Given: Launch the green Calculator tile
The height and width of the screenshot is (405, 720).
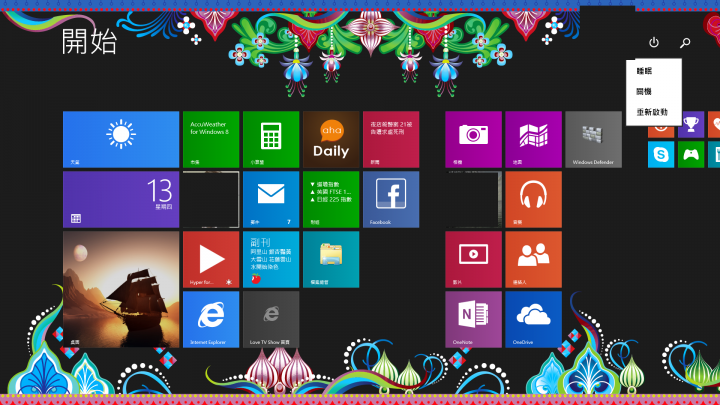Looking at the screenshot, I should pos(271,140).
